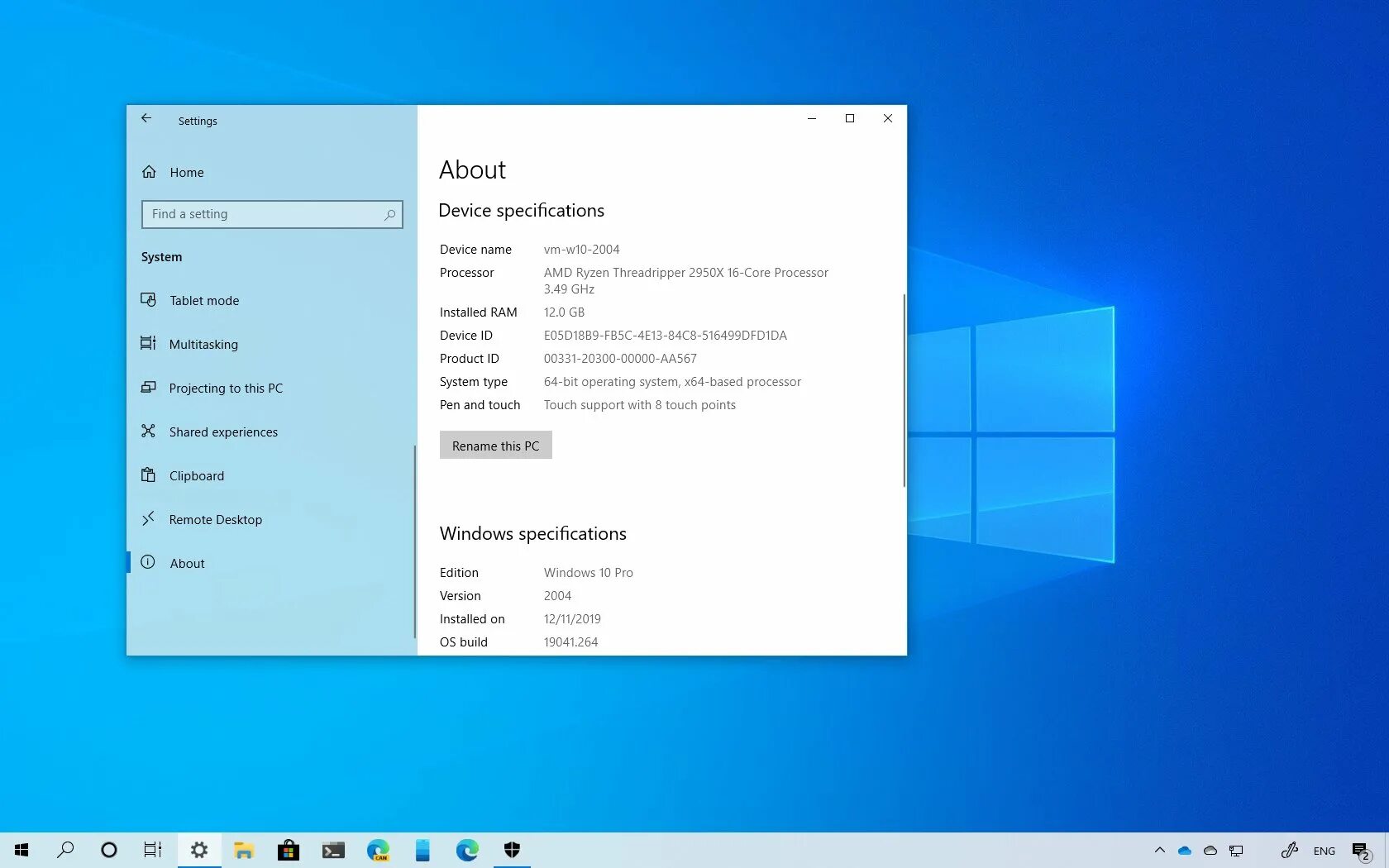Click the Device ID value E05D18B9-FB5C…

[x=665, y=336]
